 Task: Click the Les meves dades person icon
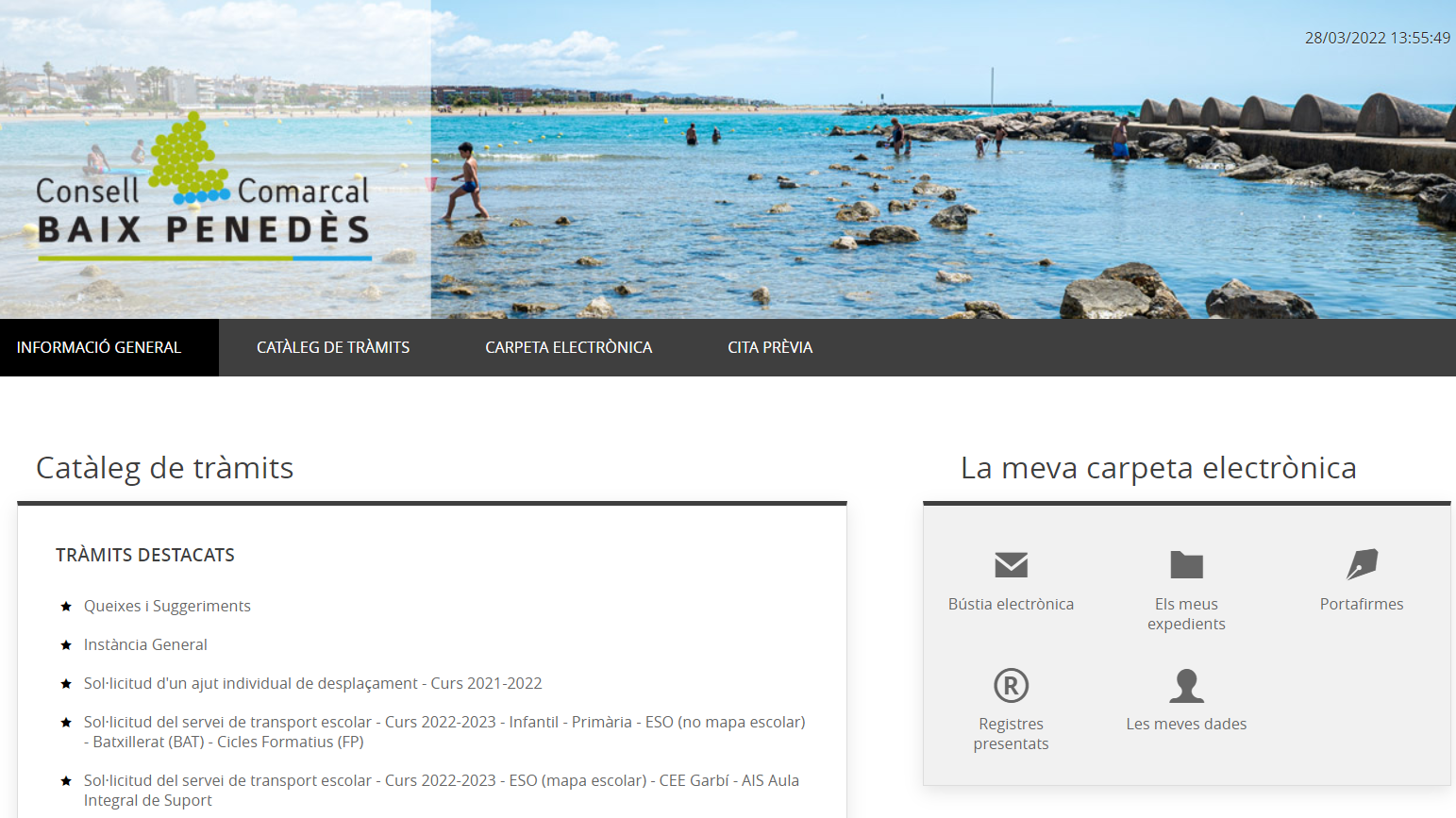1186,685
